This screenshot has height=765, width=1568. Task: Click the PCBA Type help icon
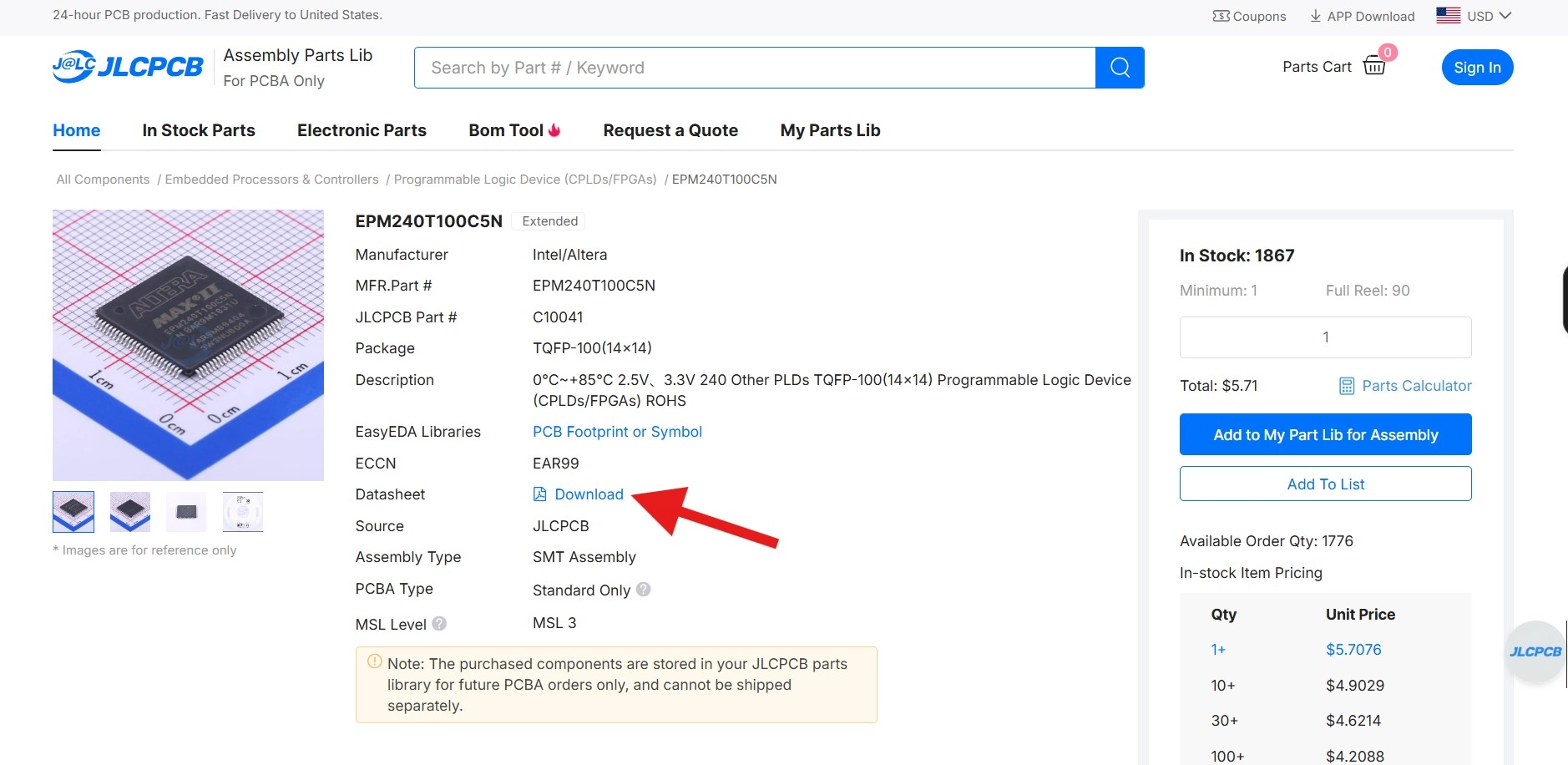(x=643, y=589)
